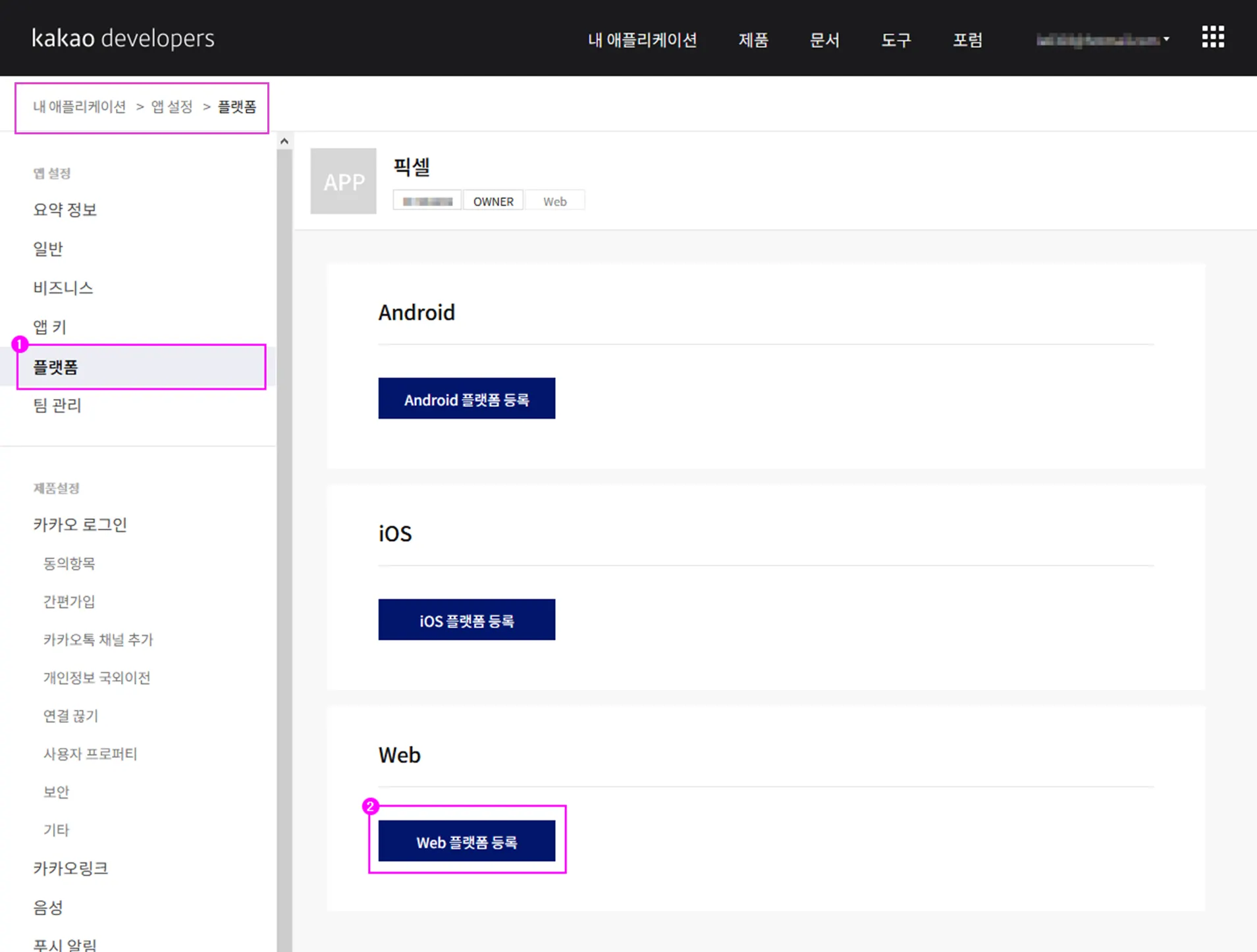This screenshot has width=1257, height=952.
Task: Open 간편가입 sub-item
Action: 69,602
